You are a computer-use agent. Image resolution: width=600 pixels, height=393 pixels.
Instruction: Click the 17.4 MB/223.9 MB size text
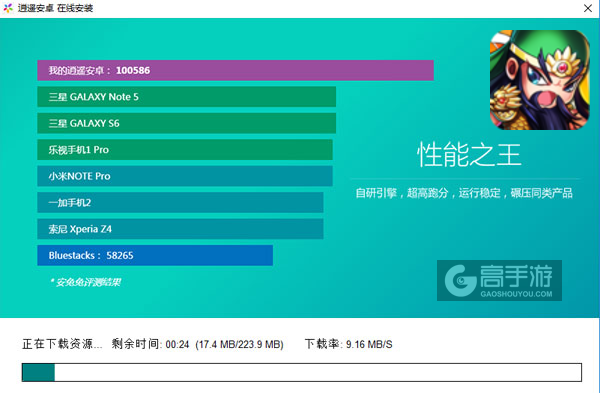(240, 344)
